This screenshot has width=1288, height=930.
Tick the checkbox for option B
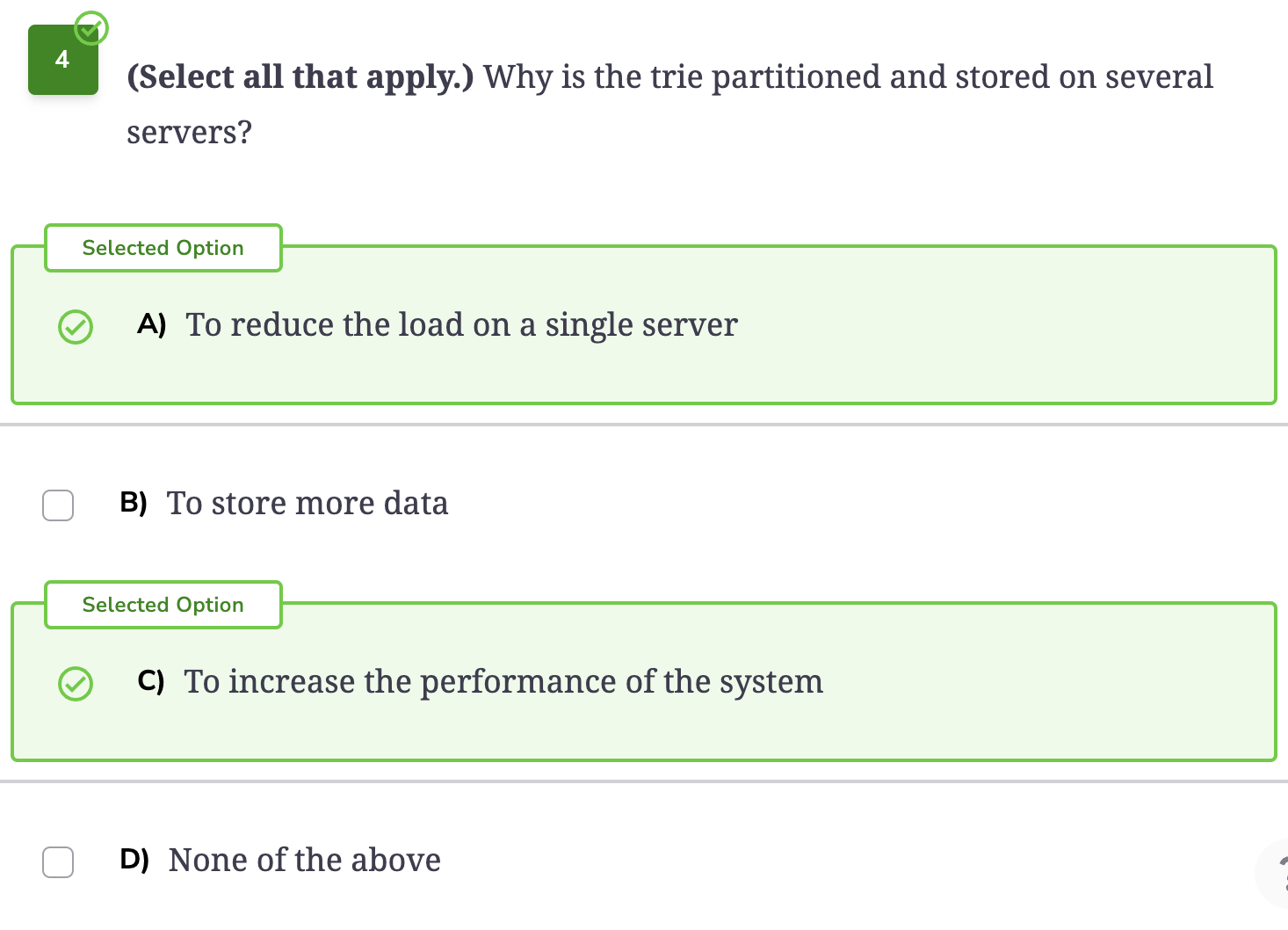pyautogui.click(x=58, y=505)
